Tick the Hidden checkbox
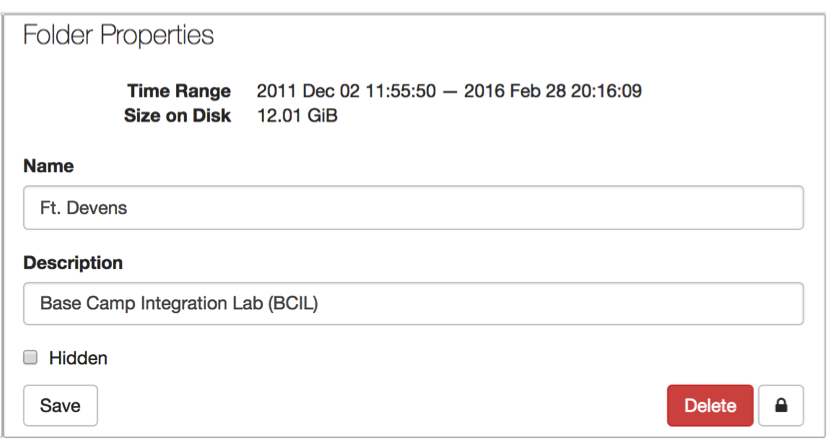 coord(30,357)
